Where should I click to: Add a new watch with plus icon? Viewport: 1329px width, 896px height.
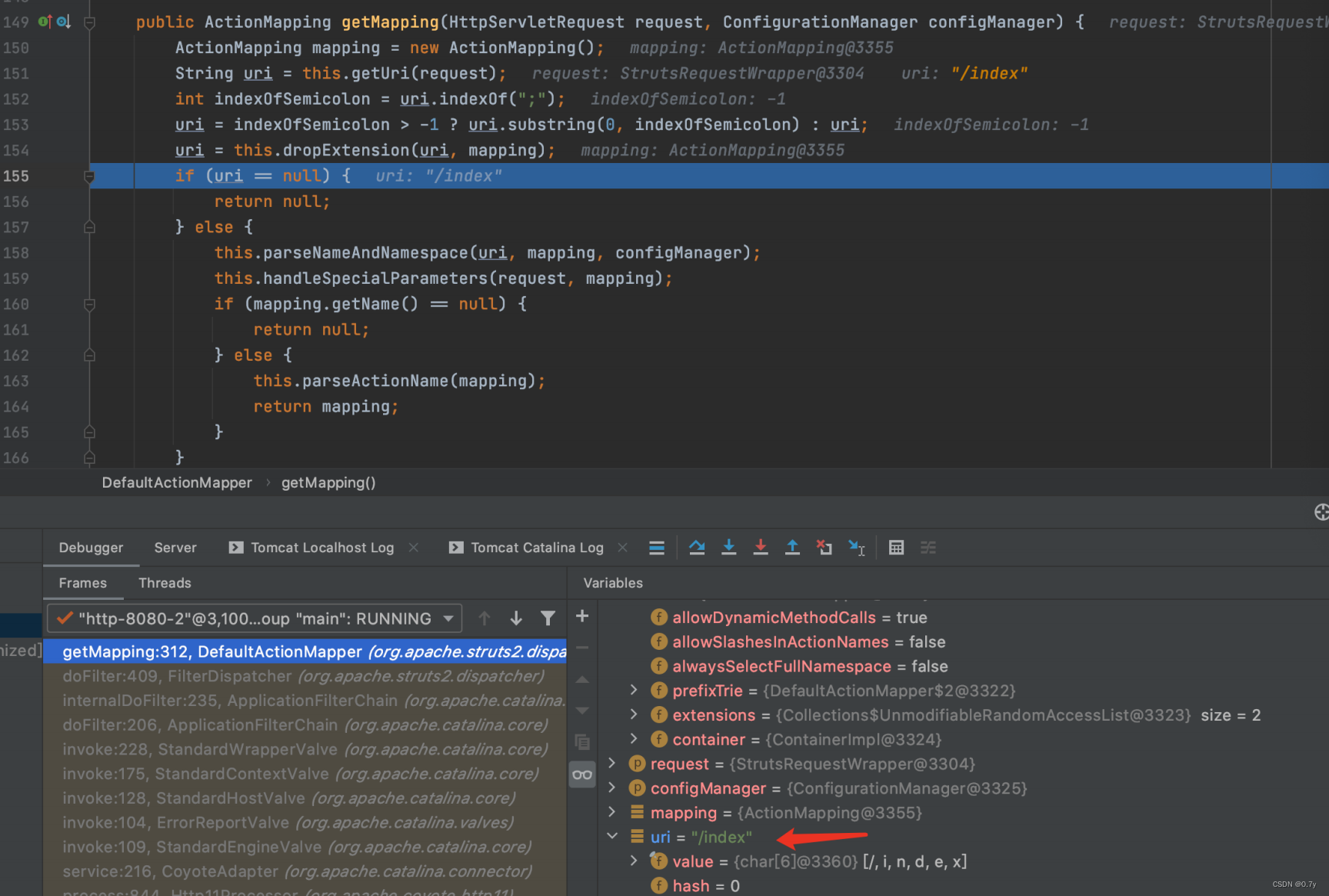582,616
